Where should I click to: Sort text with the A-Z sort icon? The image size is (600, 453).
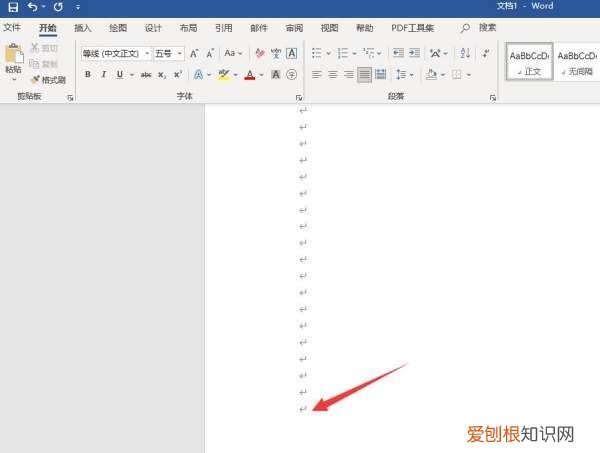tap(465, 53)
